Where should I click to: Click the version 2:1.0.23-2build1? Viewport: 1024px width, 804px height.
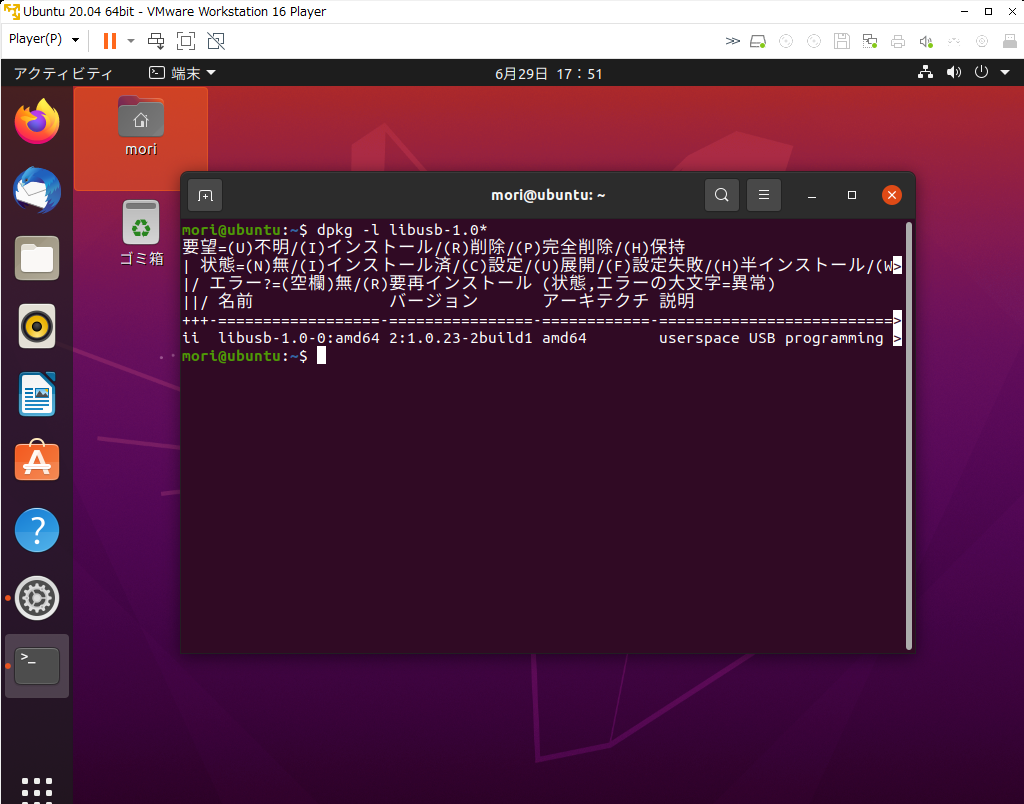click(461, 338)
